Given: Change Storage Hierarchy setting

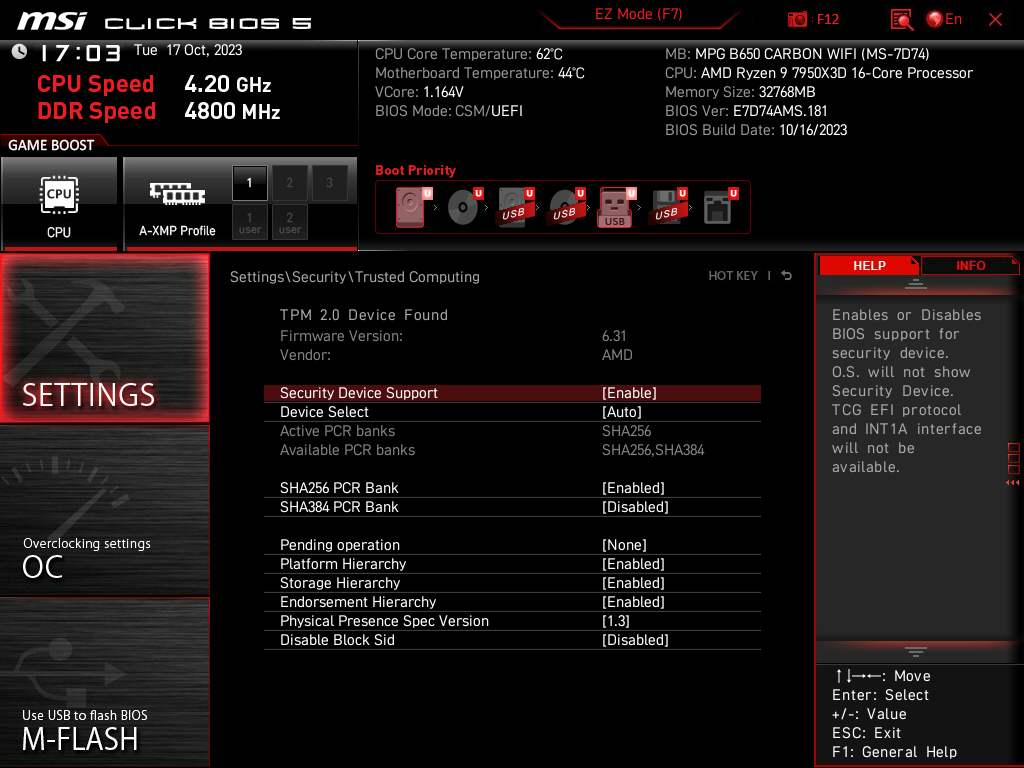Looking at the screenshot, I should [512, 583].
